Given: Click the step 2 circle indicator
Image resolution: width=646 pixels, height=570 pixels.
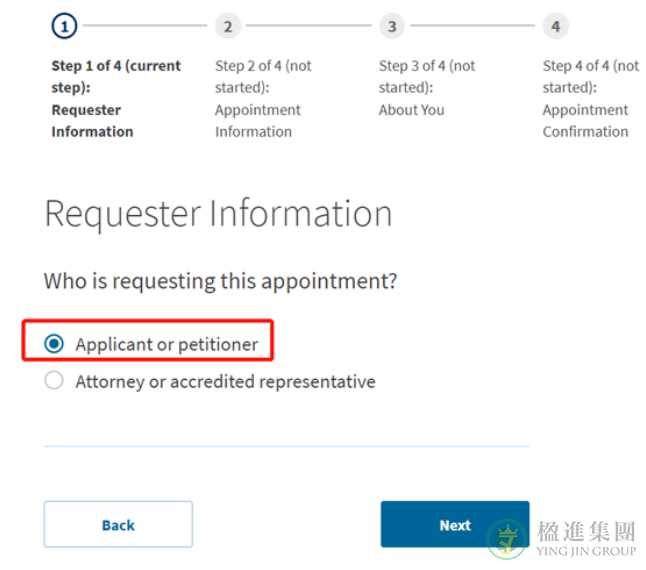Looking at the screenshot, I should [x=228, y=26].
